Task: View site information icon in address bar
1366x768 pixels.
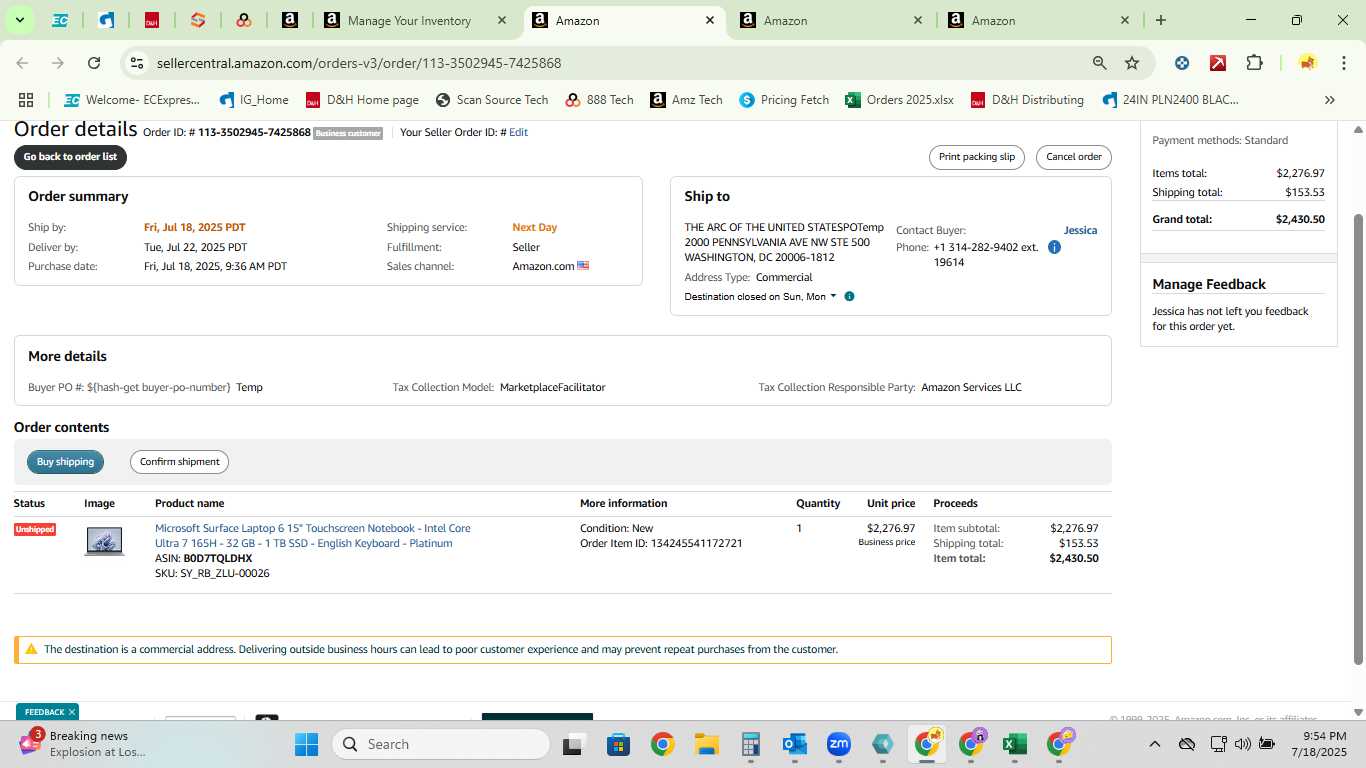Action: (137, 63)
